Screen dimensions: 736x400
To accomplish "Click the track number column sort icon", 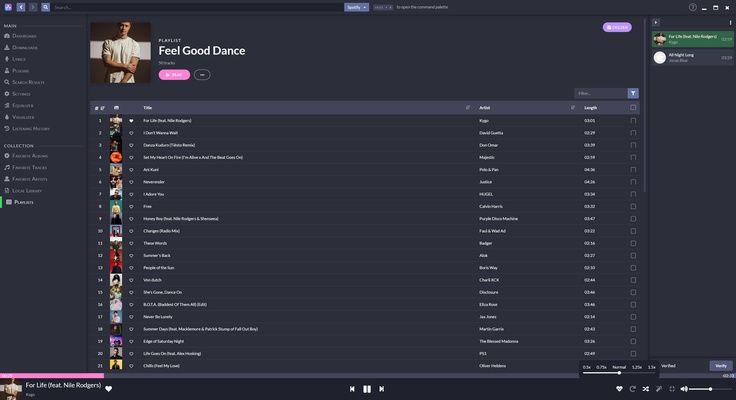I will (x=102, y=108).
